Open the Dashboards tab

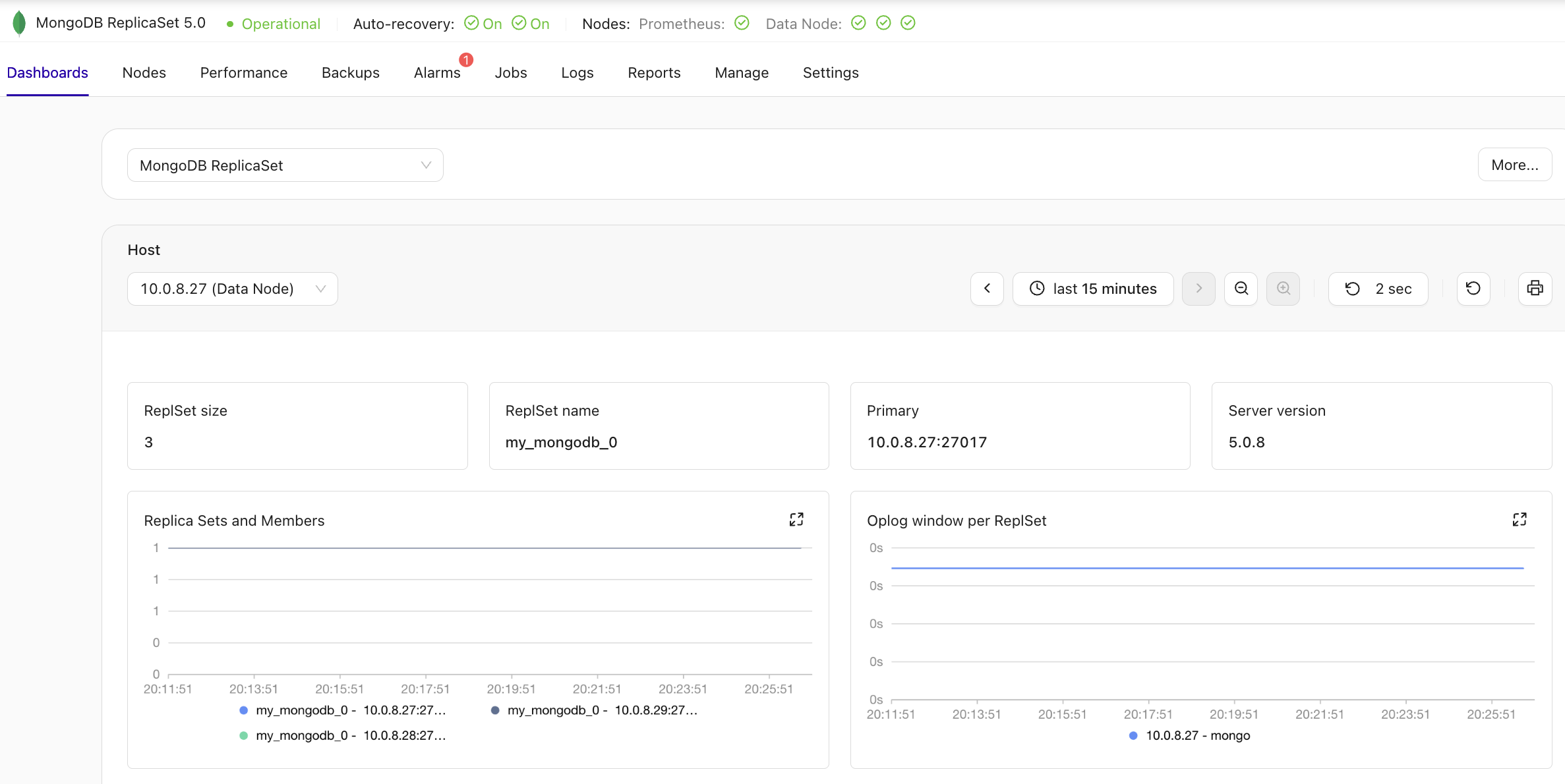point(47,72)
